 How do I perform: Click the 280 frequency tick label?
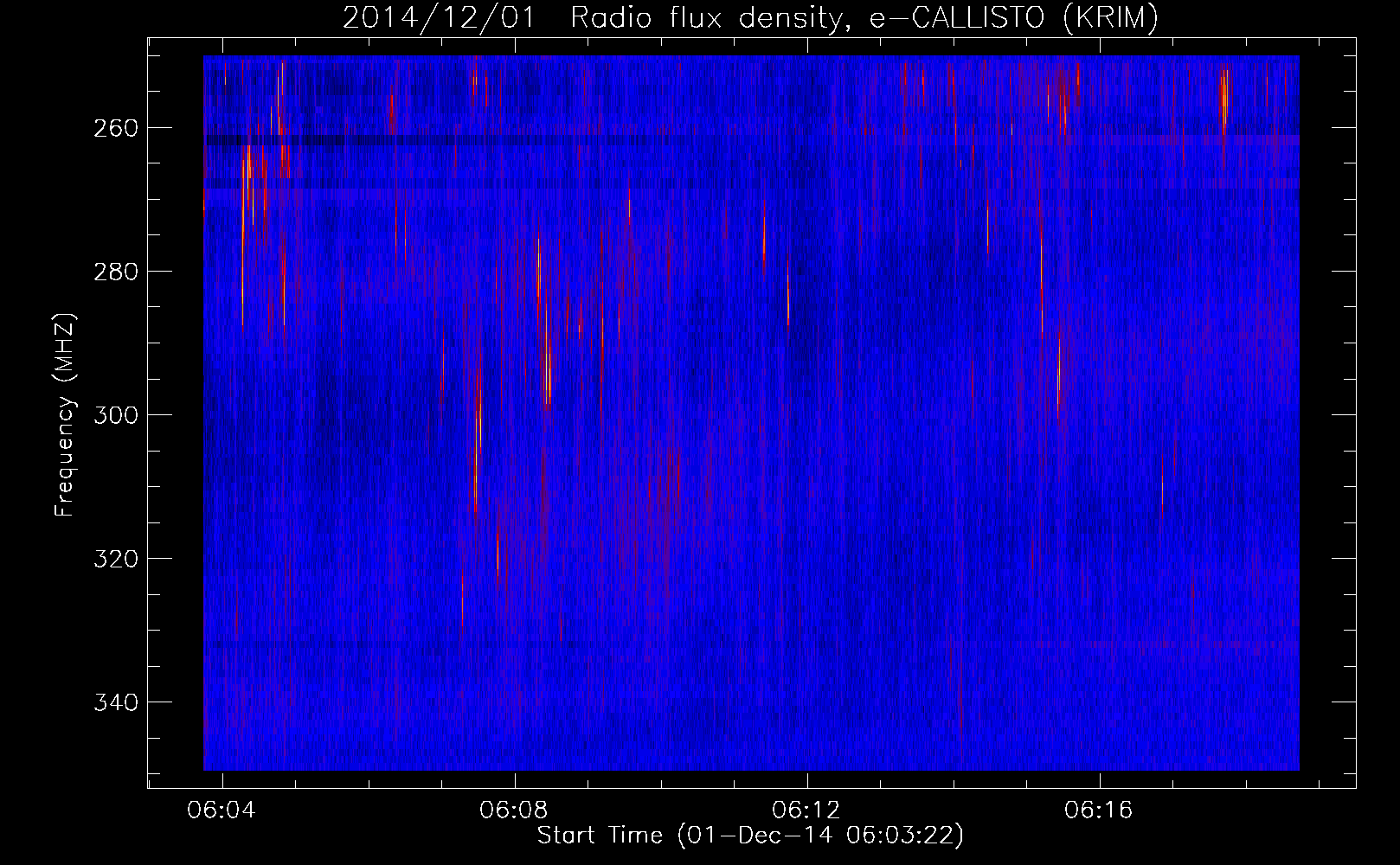[x=115, y=272]
